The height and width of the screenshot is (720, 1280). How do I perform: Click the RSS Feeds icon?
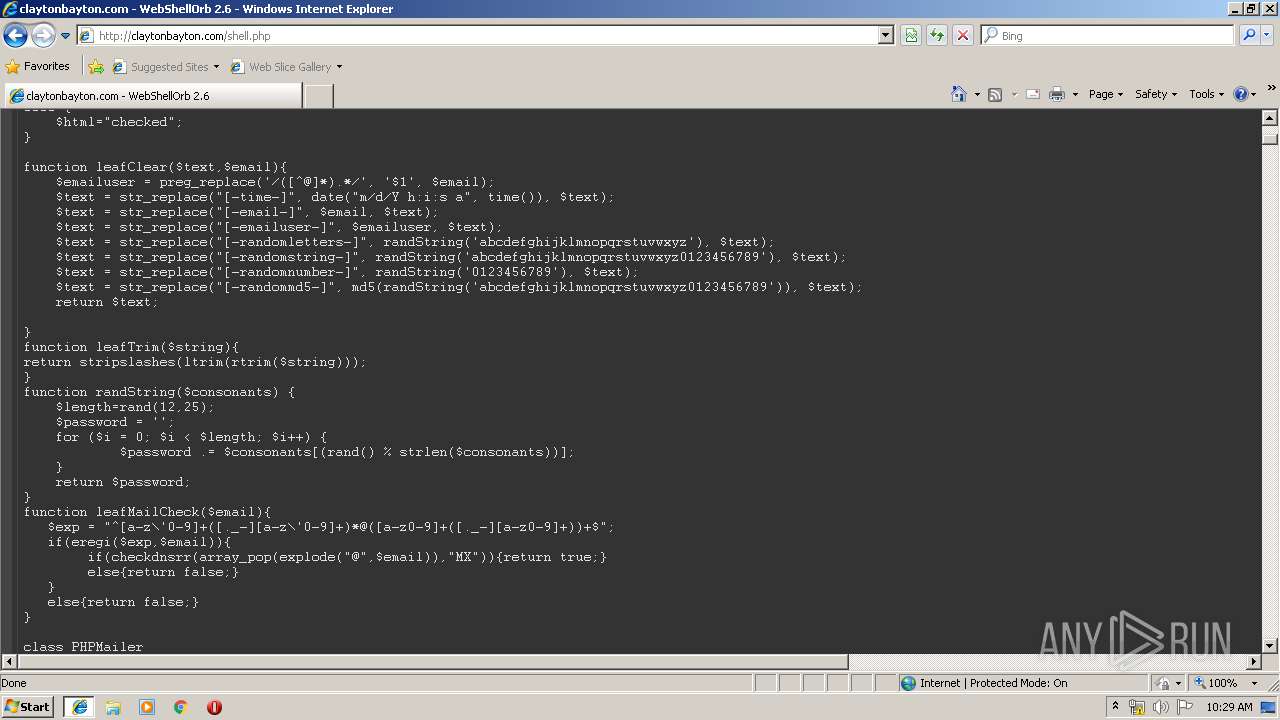pyautogui.click(x=995, y=94)
